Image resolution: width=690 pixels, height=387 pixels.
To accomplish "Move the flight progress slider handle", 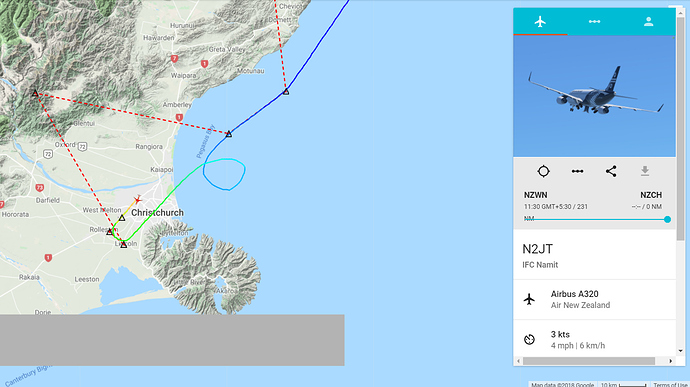I will (x=667, y=219).
